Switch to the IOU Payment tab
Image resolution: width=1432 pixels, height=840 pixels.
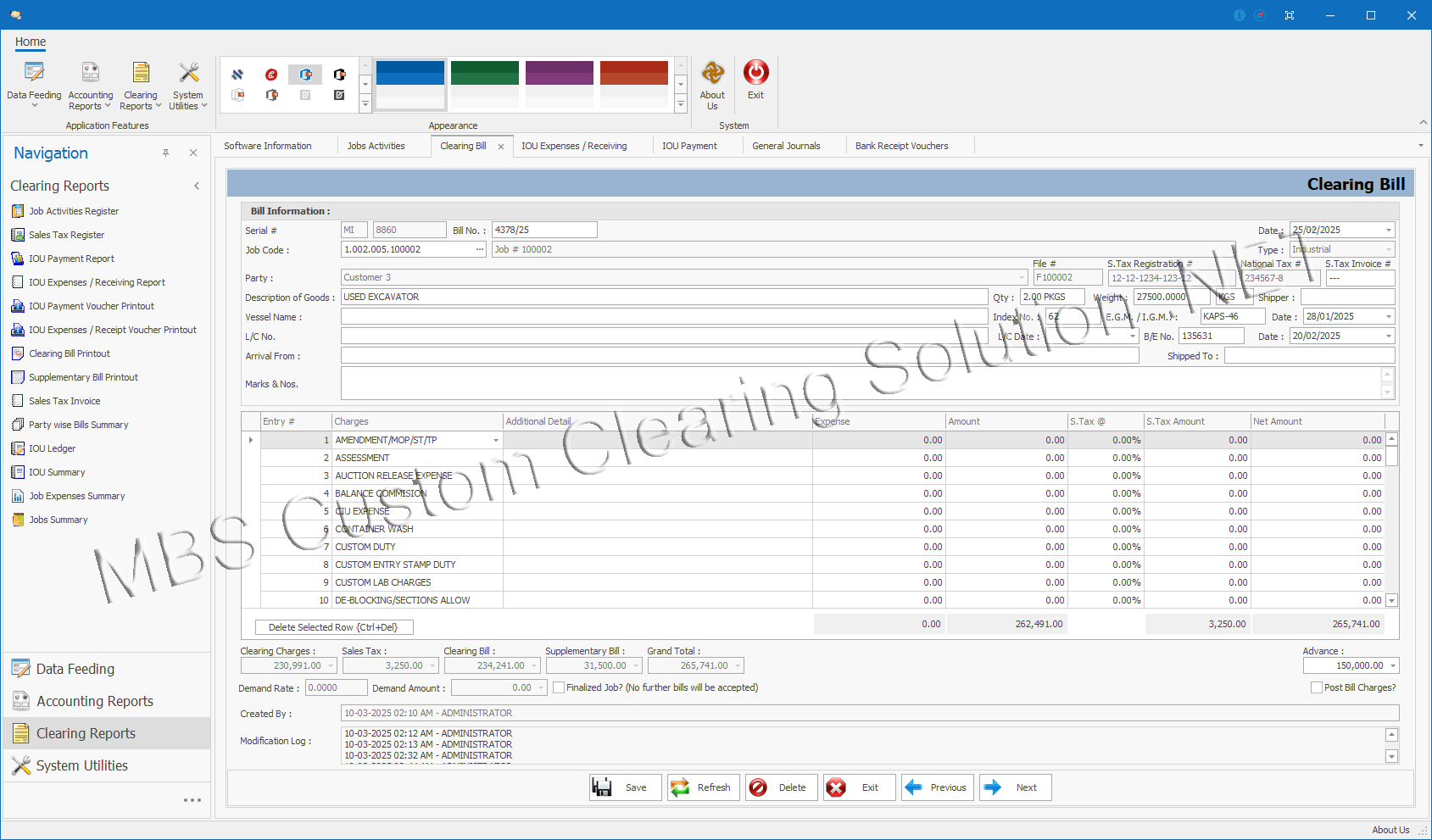click(x=689, y=146)
